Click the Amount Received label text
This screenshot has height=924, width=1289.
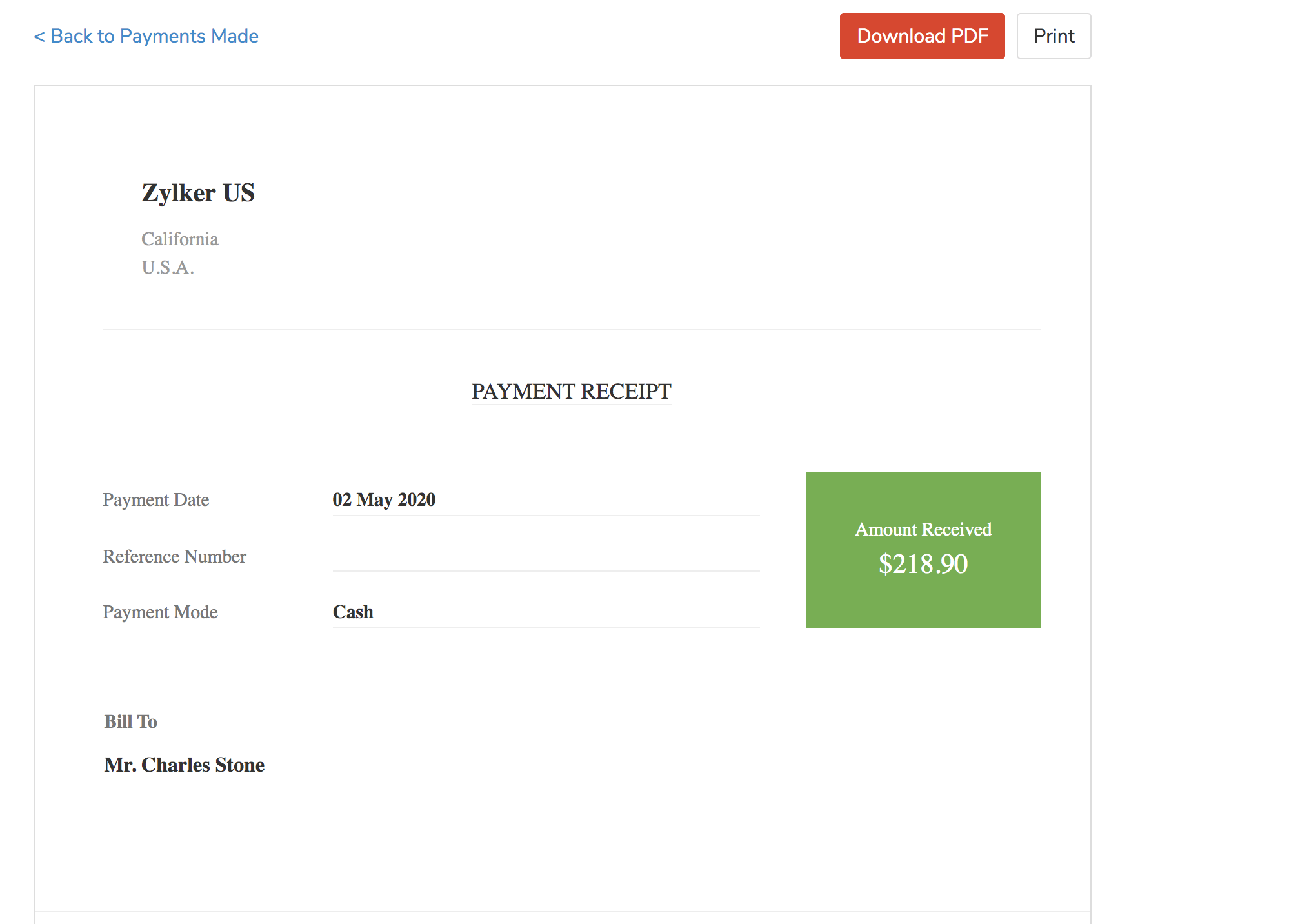click(923, 530)
